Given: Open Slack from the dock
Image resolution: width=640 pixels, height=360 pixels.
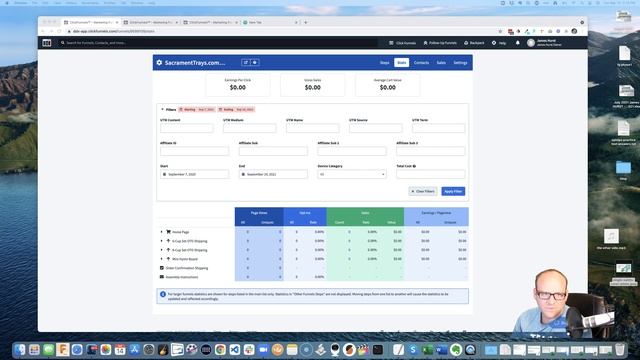Looking at the screenshot, I should 249,349.
